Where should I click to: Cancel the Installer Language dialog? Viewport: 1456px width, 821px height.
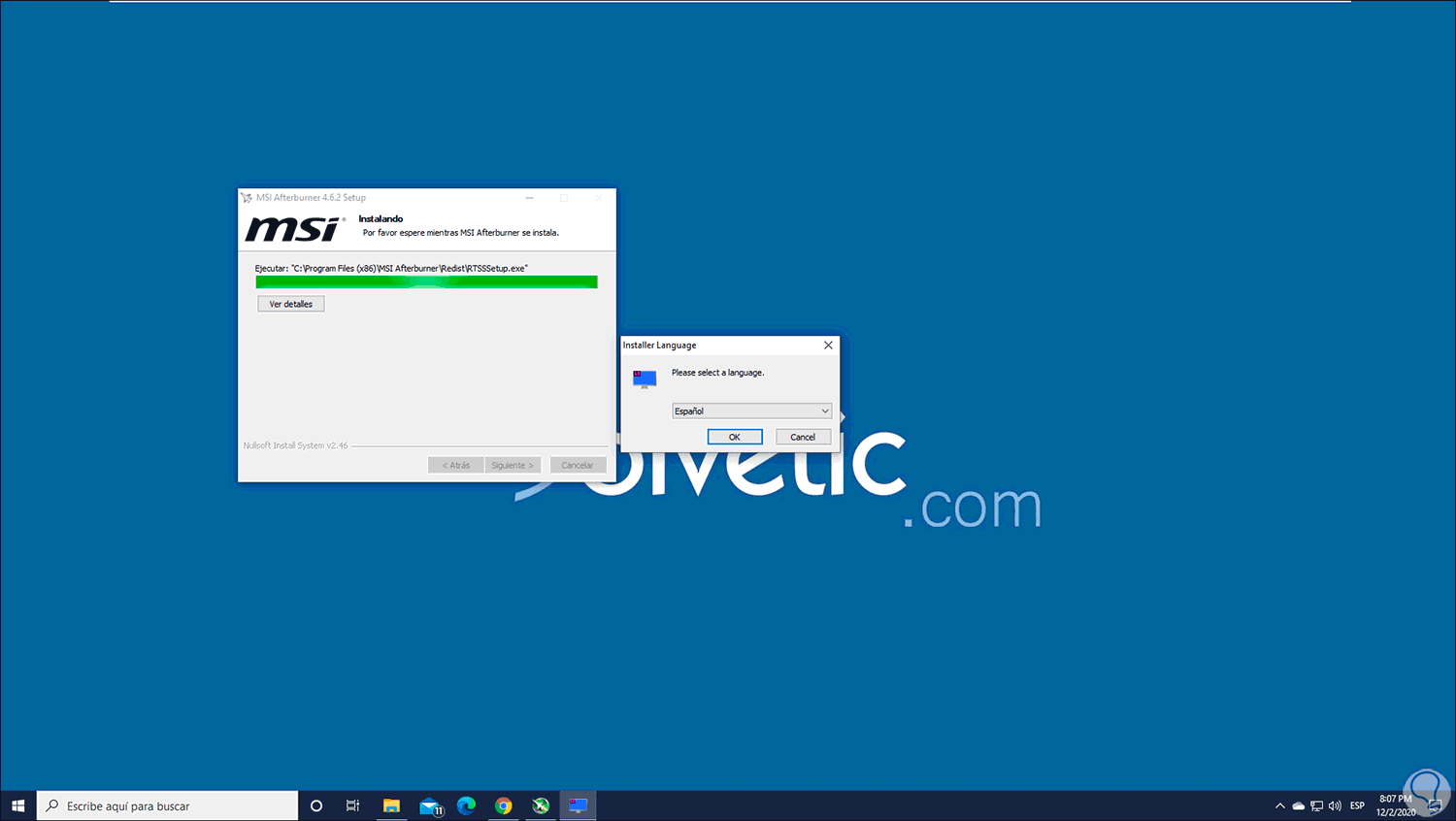[803, 437]
